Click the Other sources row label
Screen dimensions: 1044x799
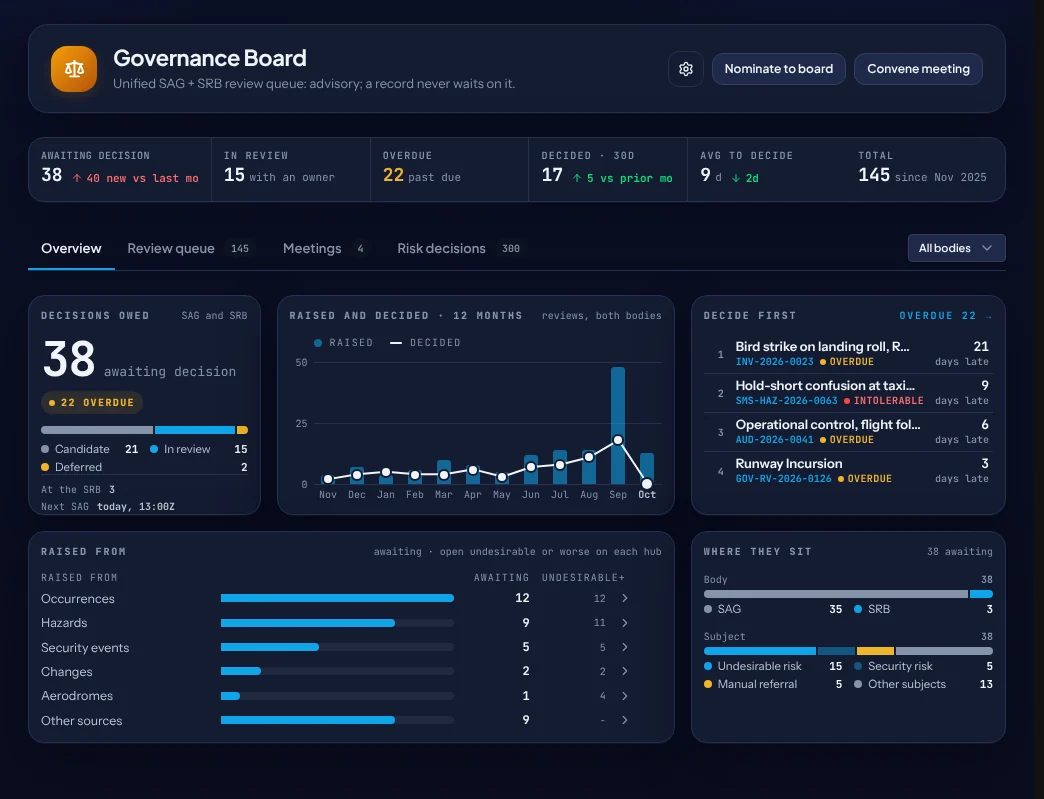pos(81,720)
